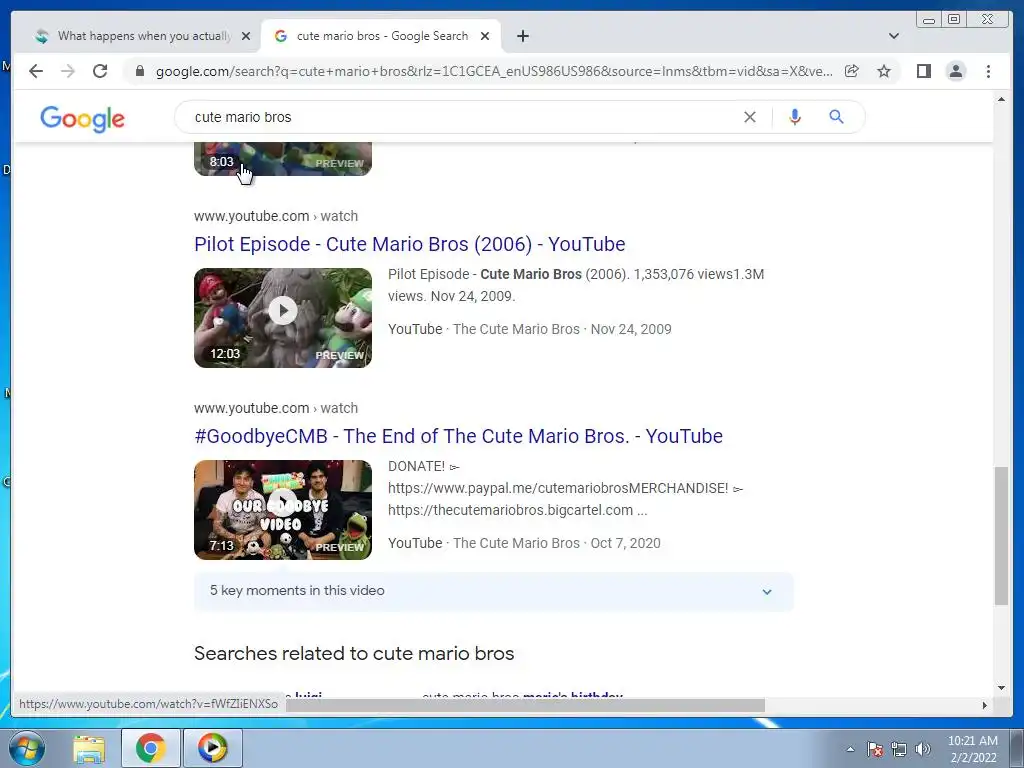The height and width of the screenshot is (768, 1024).
Task: Open the Chrome side panel
Action: (923, 71)
